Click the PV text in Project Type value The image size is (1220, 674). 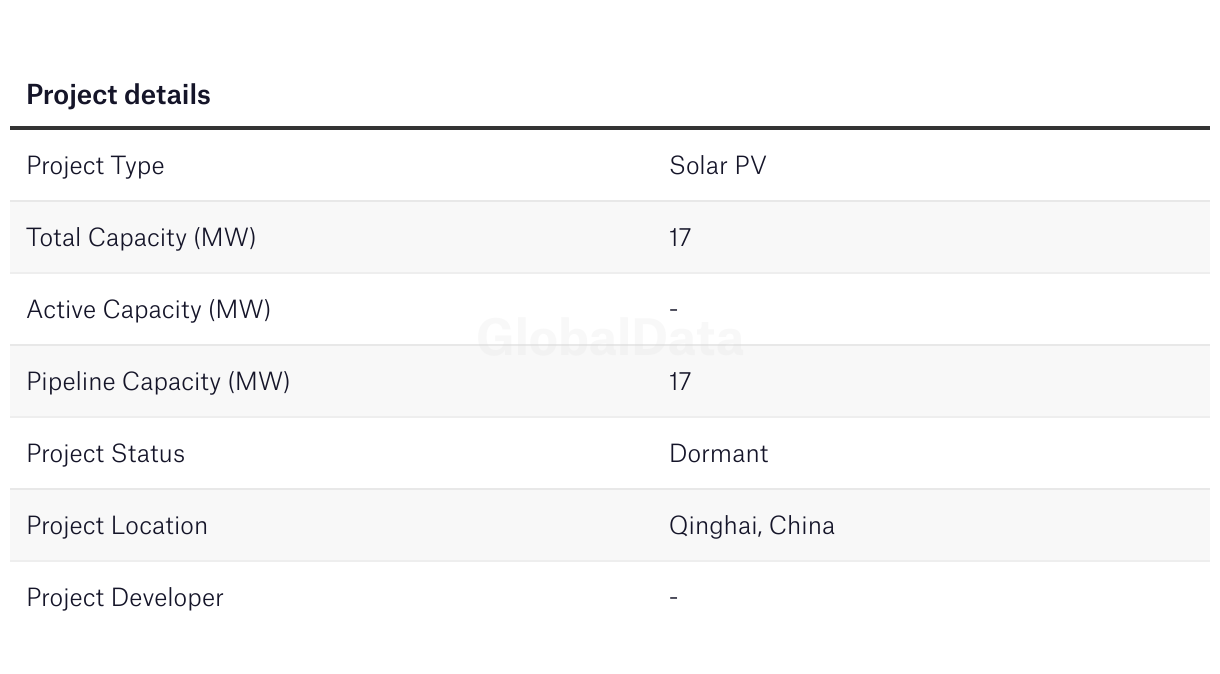[x=750, y=165]
